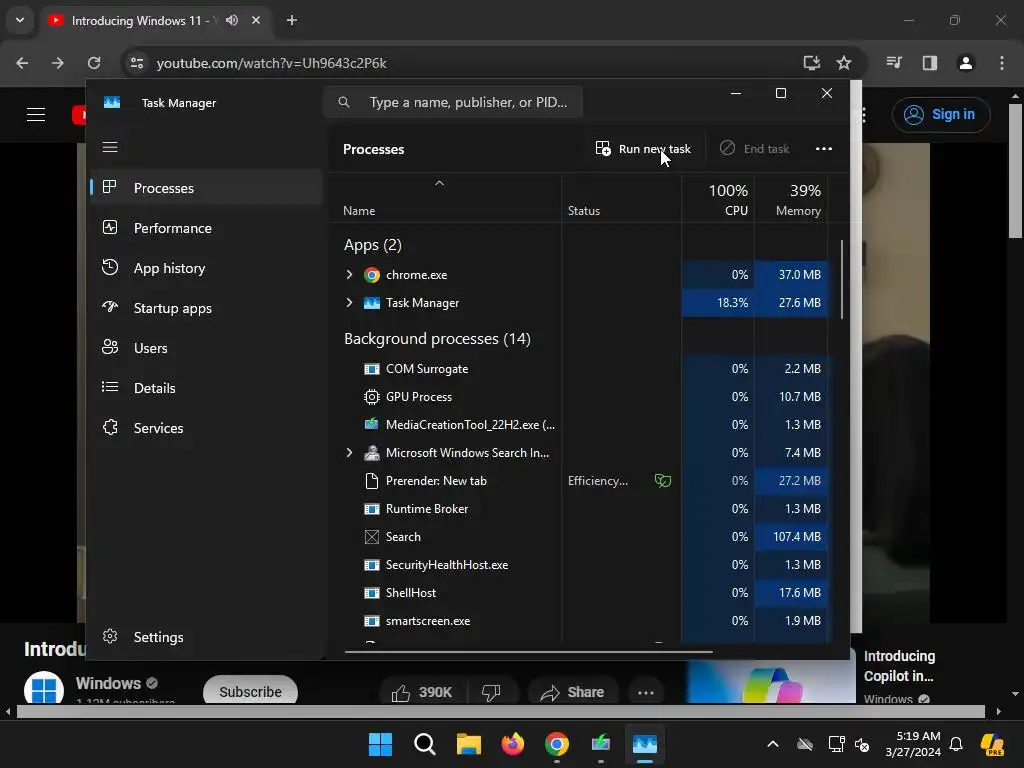Like the video with 390K
The height and width of the screenshot is (768, 1024).
tap(421, 692)
